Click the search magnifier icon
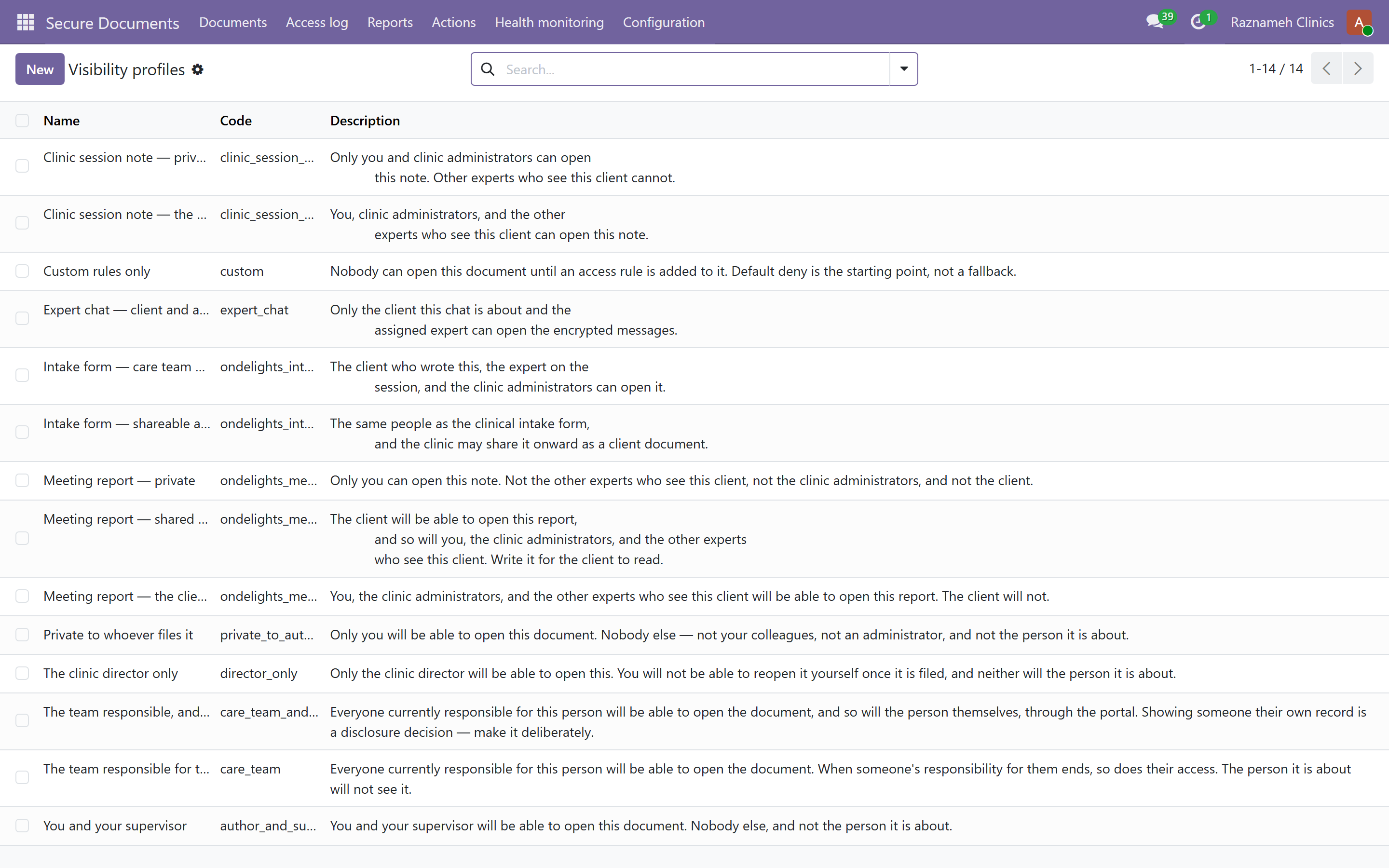The image size is (1389, 868). coord(488,69)
